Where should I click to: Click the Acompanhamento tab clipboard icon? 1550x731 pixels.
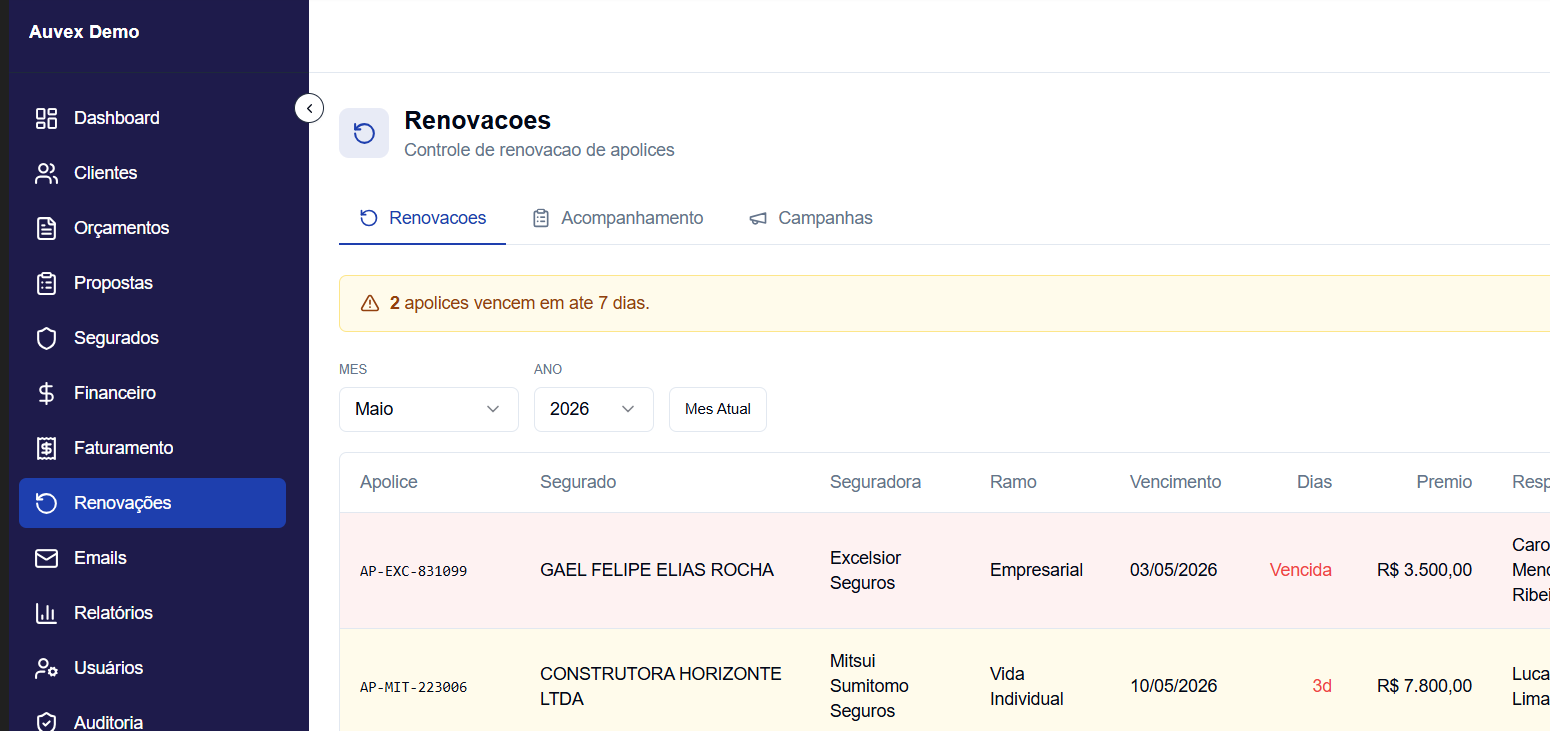(541, 218)
